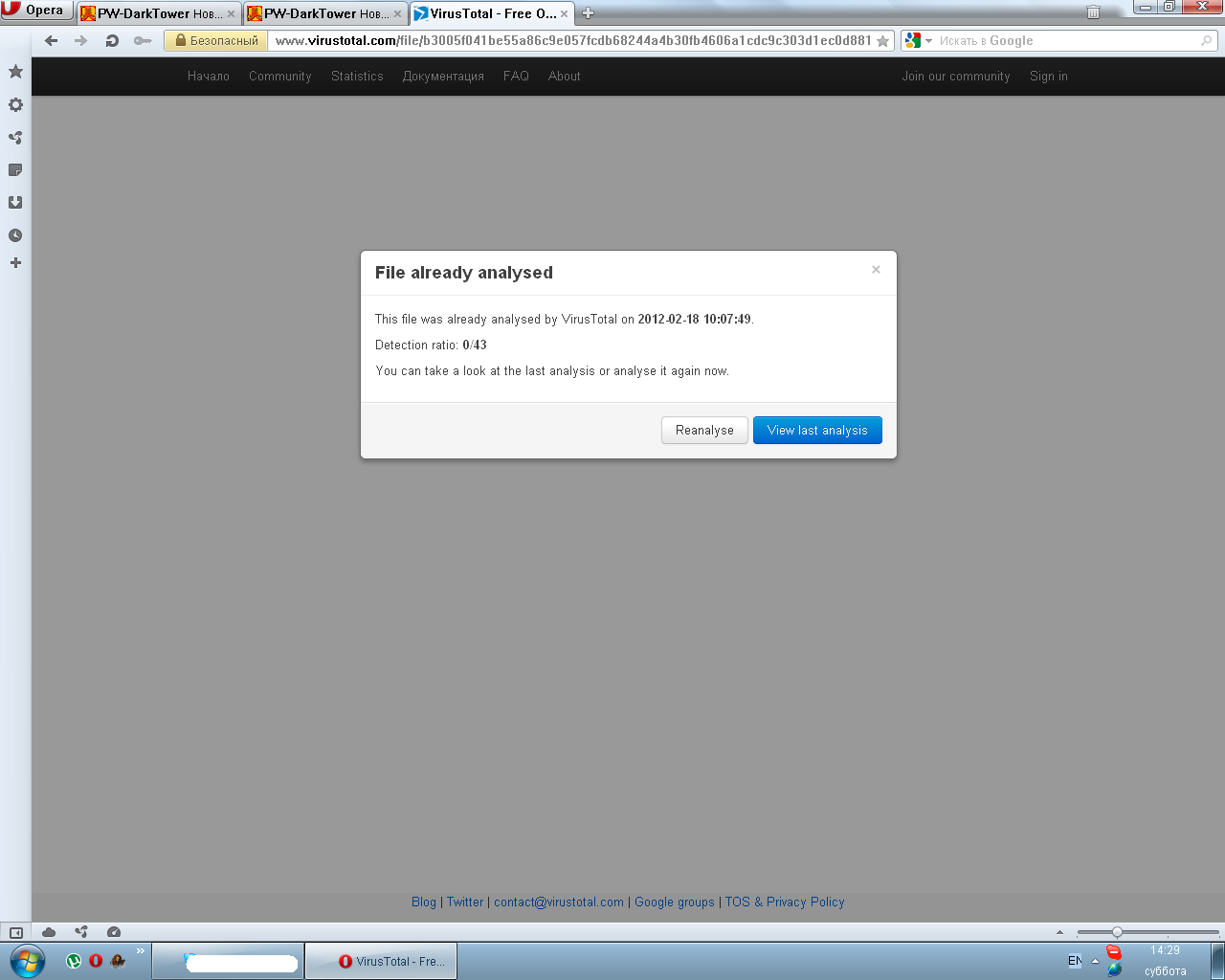Screen dimensions: 1225x980
Task: Switch to the VirusTotal taskbar button
Action: (381, 961)
